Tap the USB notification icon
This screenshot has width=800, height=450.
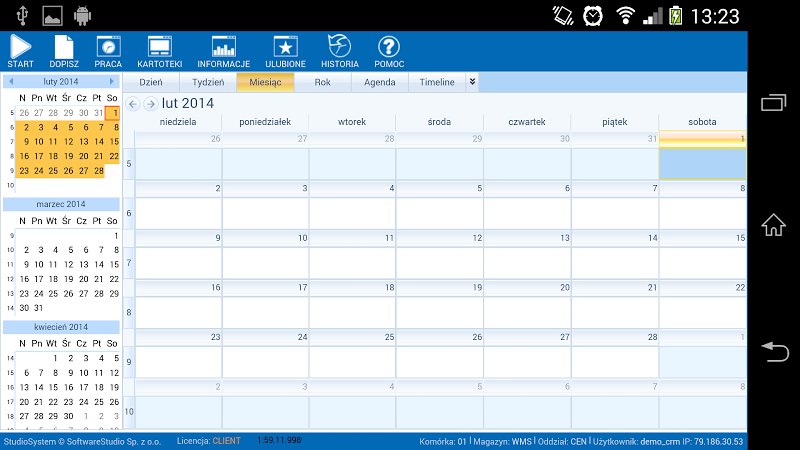click(x=22, y=16)
